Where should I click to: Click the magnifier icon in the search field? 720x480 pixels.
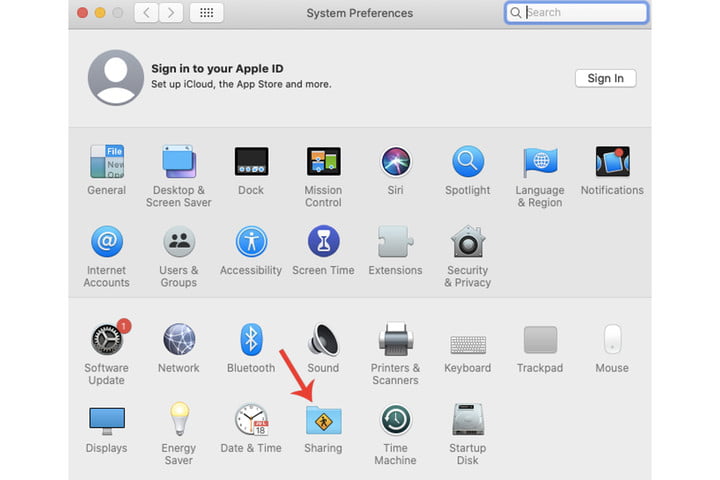click(x=516, y=12)
